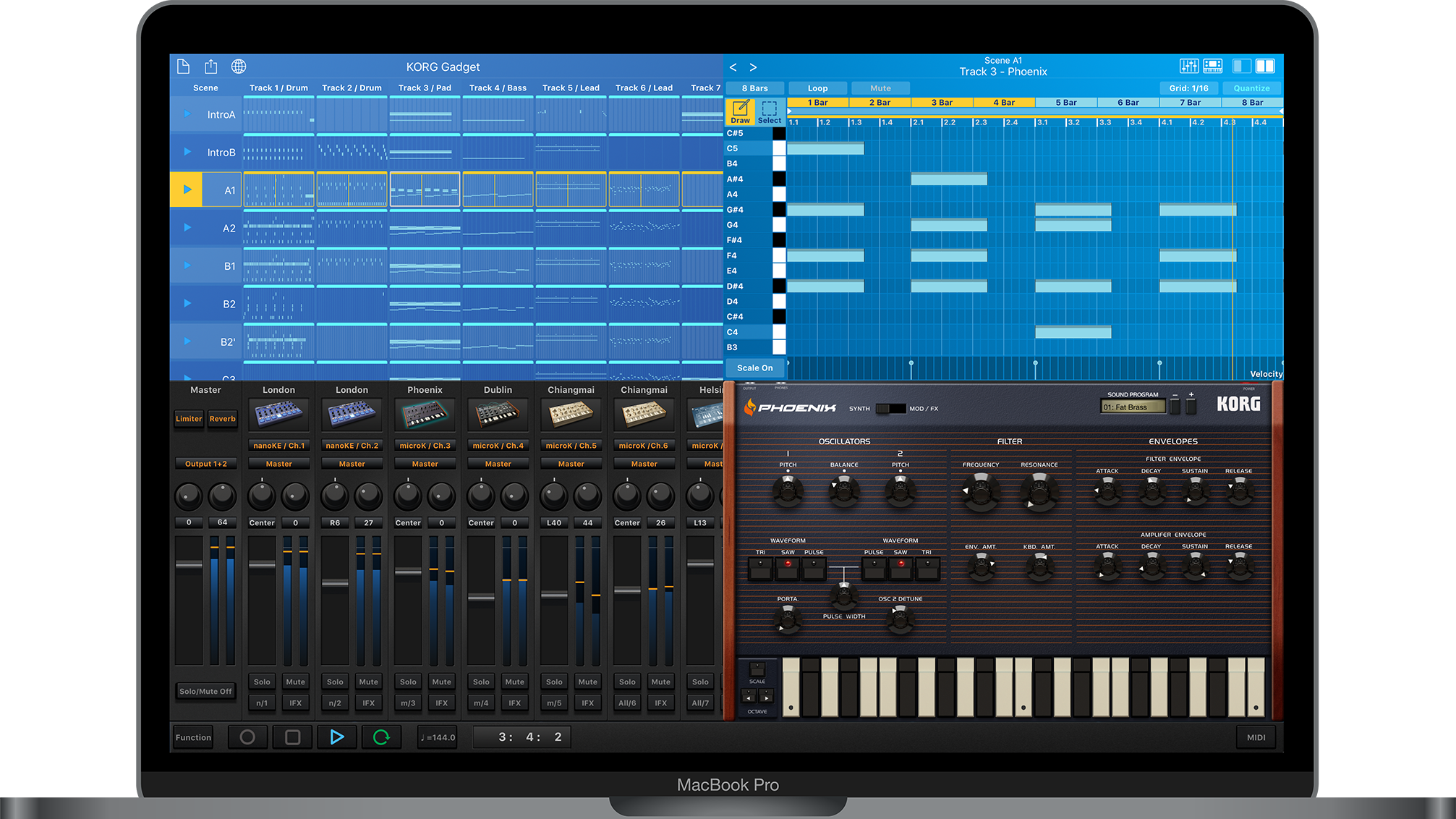Click the play button in transport
This screenshot has width=1456, height=819.
pyautogui.click(x=337, y=737)
